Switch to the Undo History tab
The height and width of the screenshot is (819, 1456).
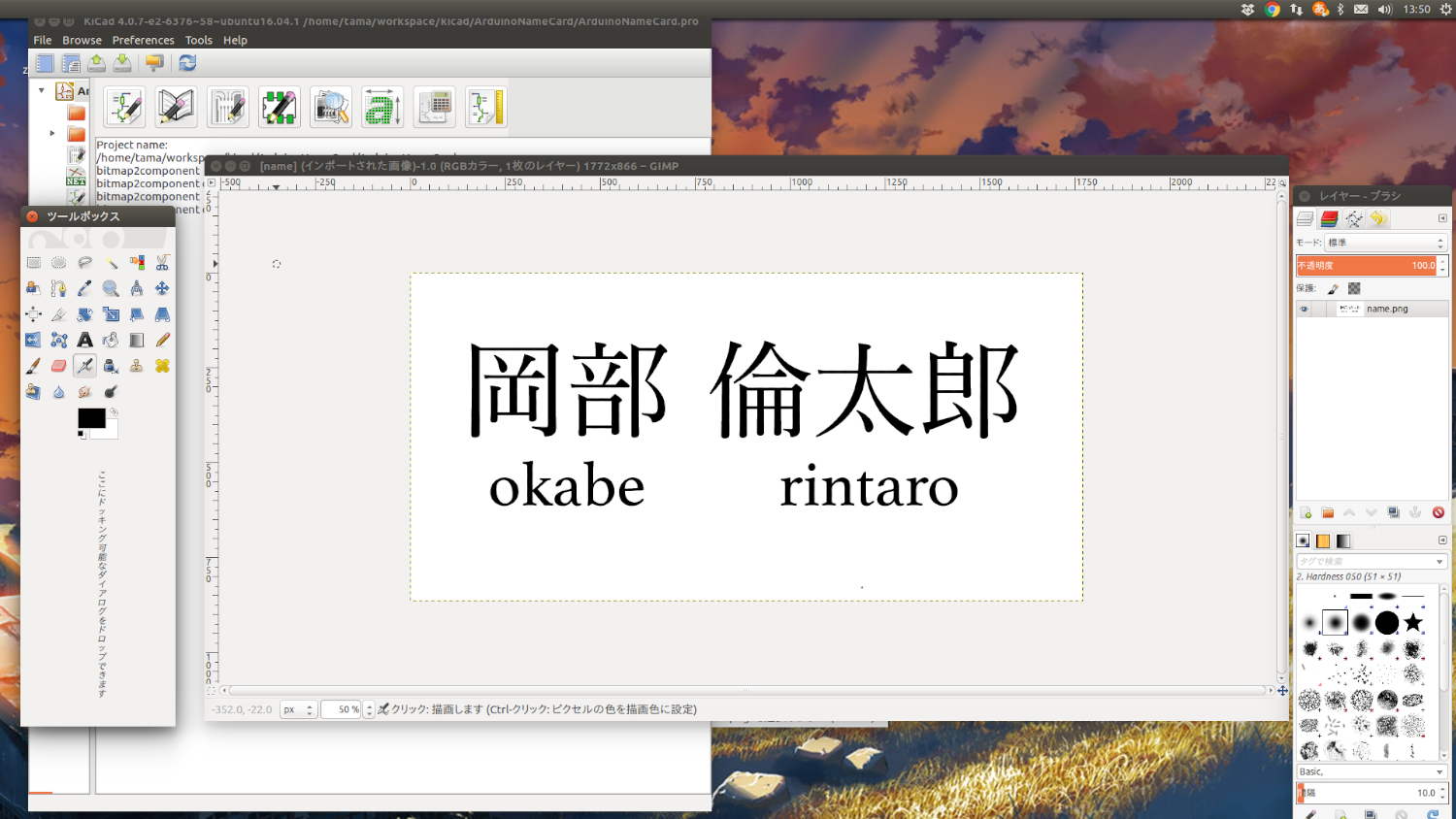click(x=1379, y=218)
